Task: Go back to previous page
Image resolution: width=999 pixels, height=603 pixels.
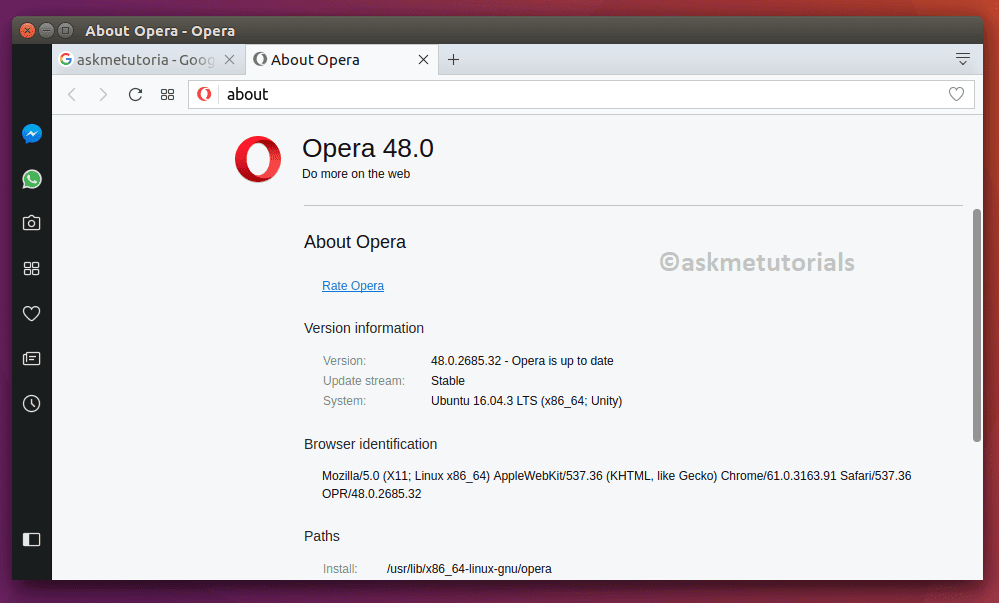Action: click(72, 95)
